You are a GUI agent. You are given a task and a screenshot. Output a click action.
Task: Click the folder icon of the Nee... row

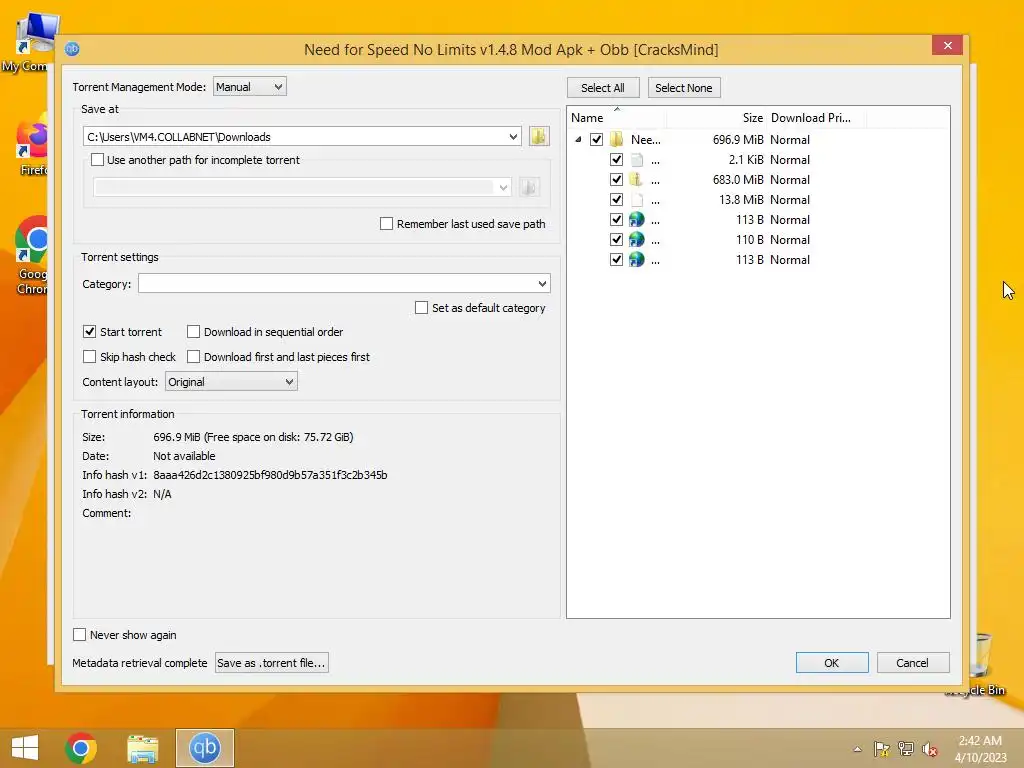(x=616, y=140)
